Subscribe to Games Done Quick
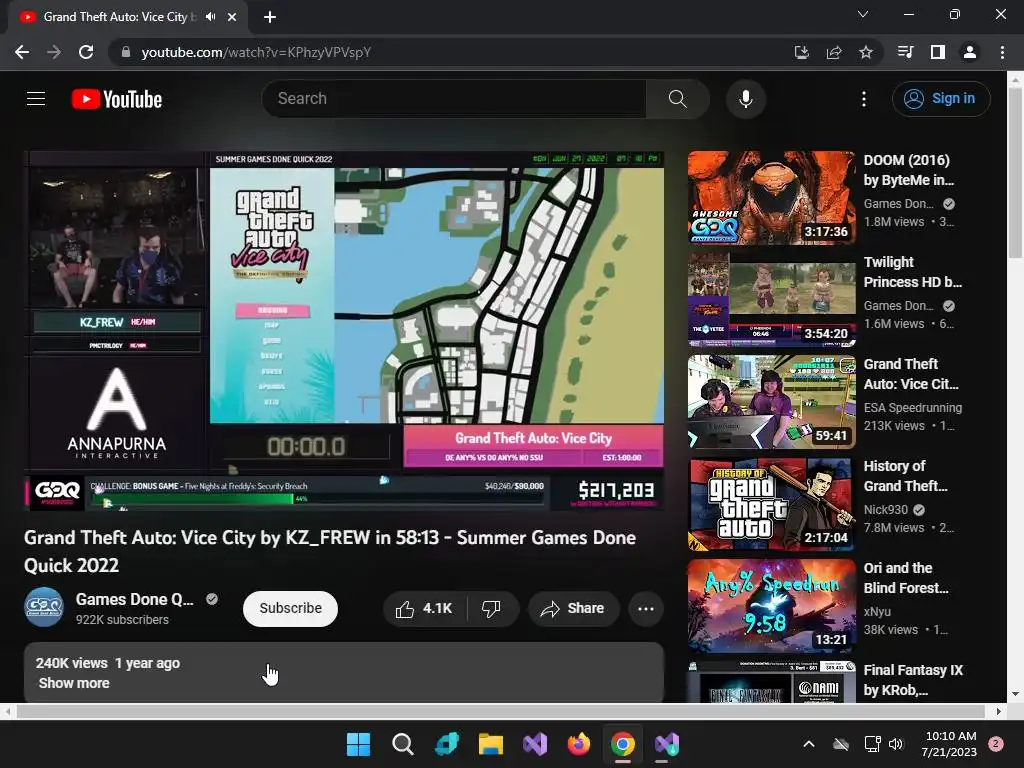 290,608
